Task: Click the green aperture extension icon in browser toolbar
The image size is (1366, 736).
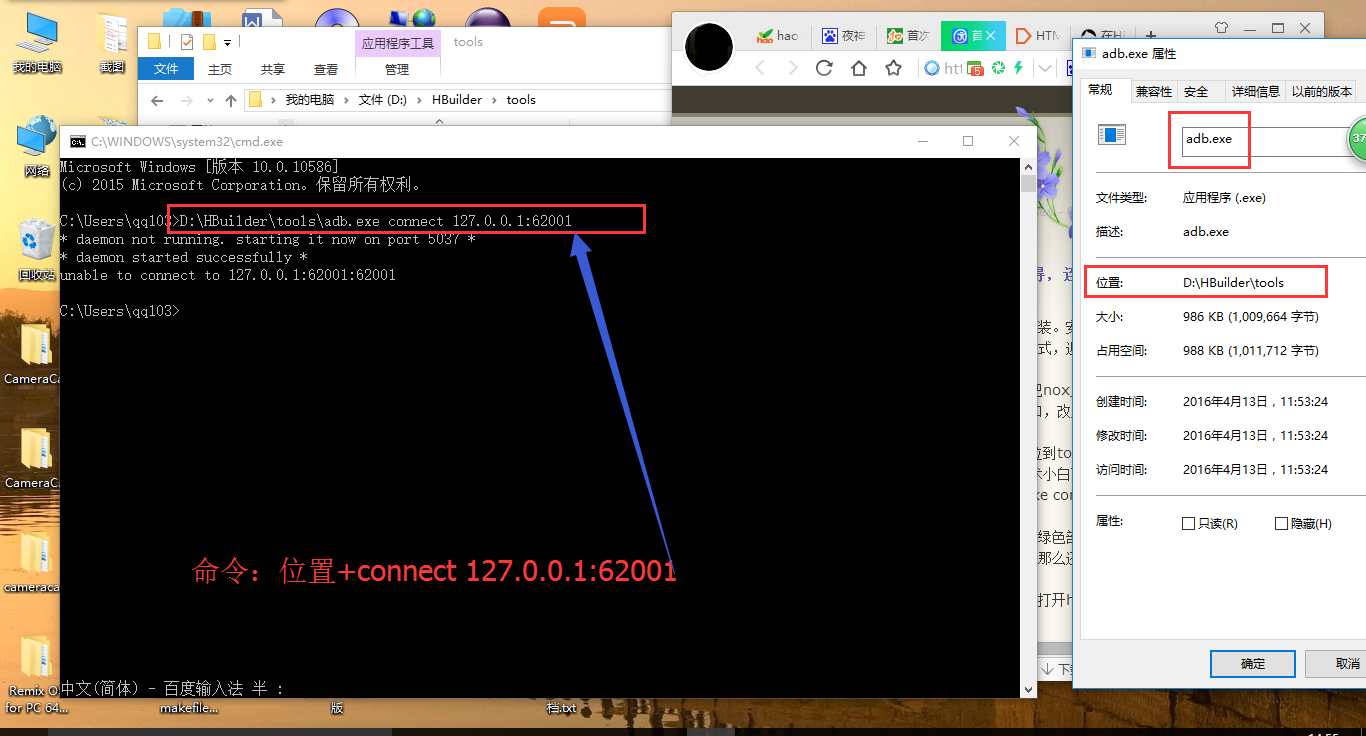Action: tap(998, 67)
